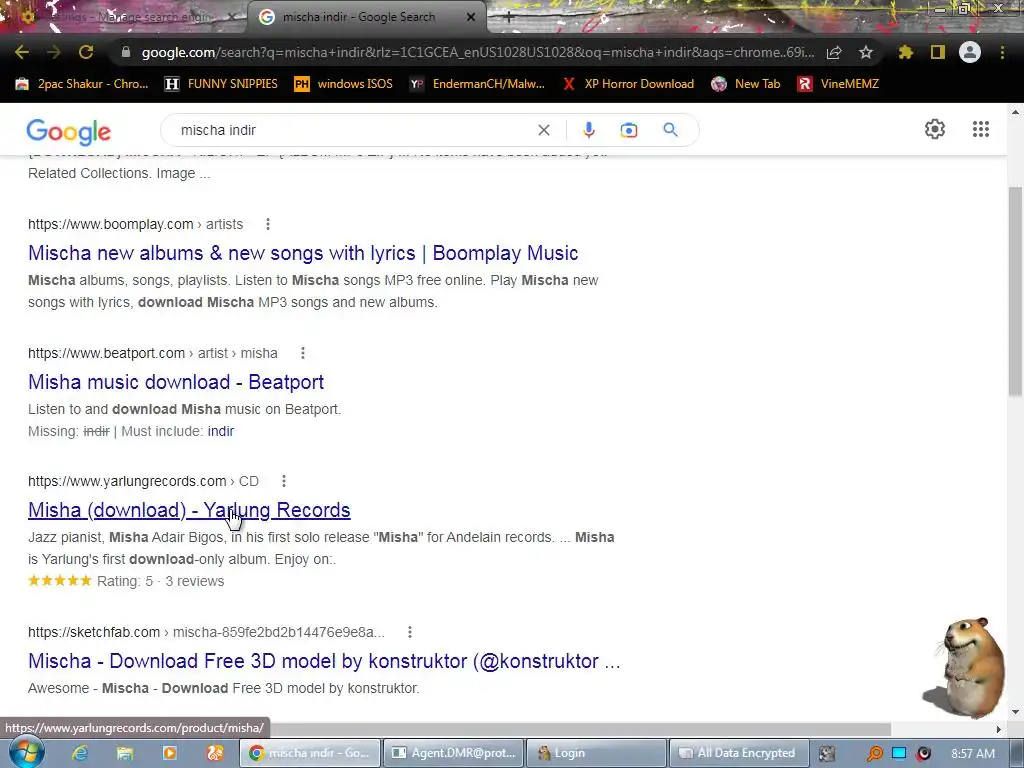
Task: Open Mischa Free 3D model Sketchfab link
Action: (324, 660)
